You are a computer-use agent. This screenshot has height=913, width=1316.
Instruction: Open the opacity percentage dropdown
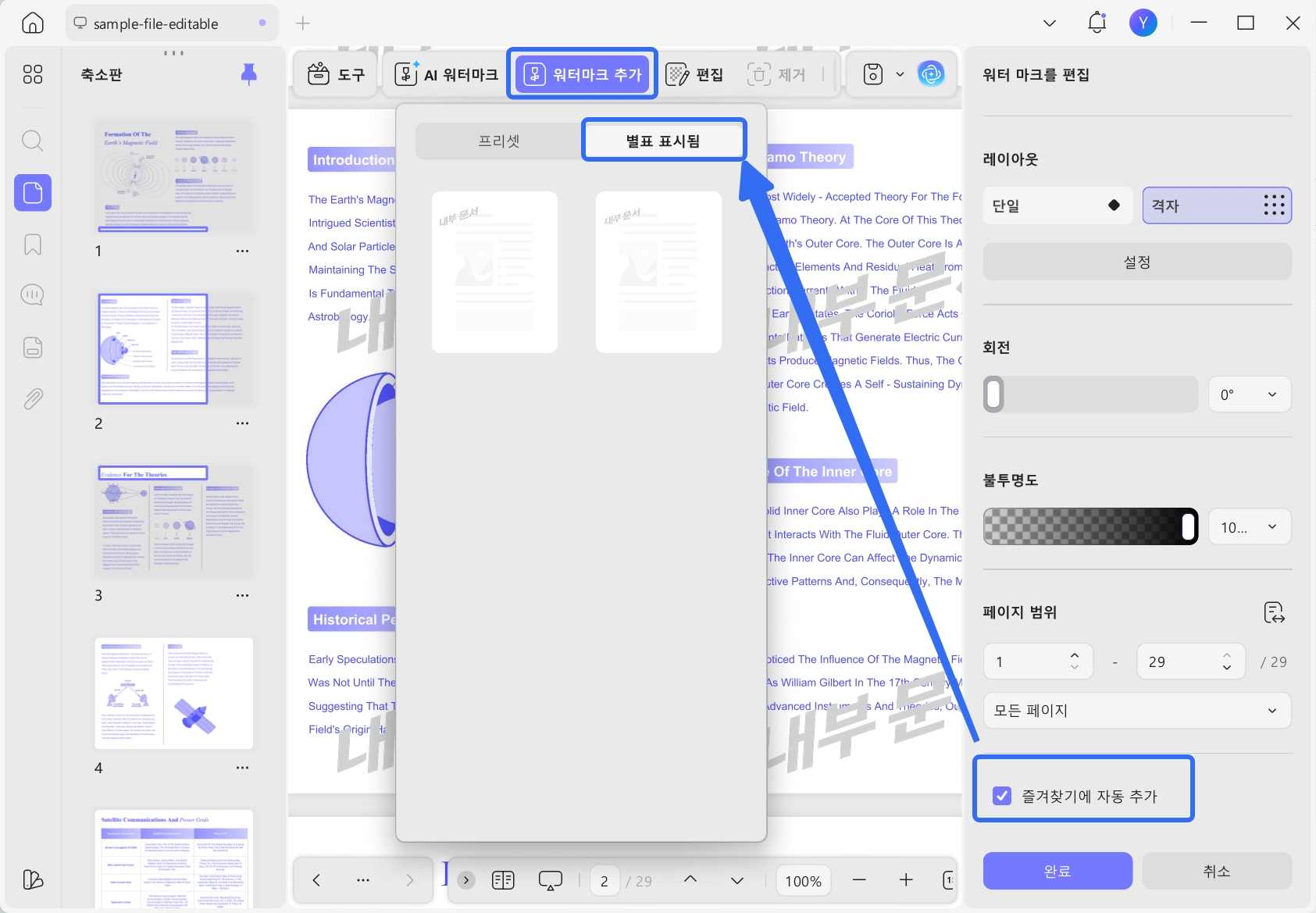pos(1250,527)
